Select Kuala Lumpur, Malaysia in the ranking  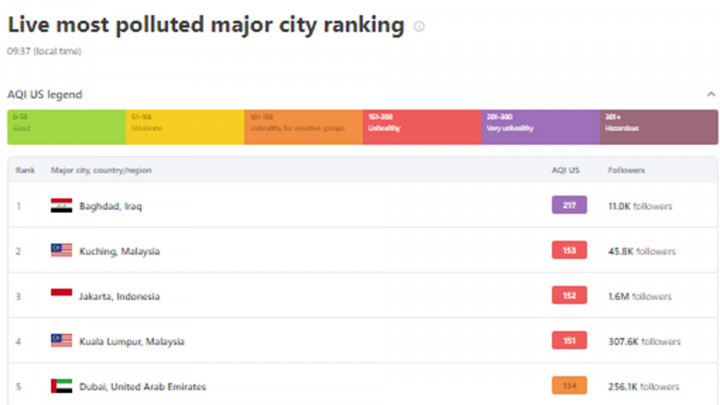point(131,341)
